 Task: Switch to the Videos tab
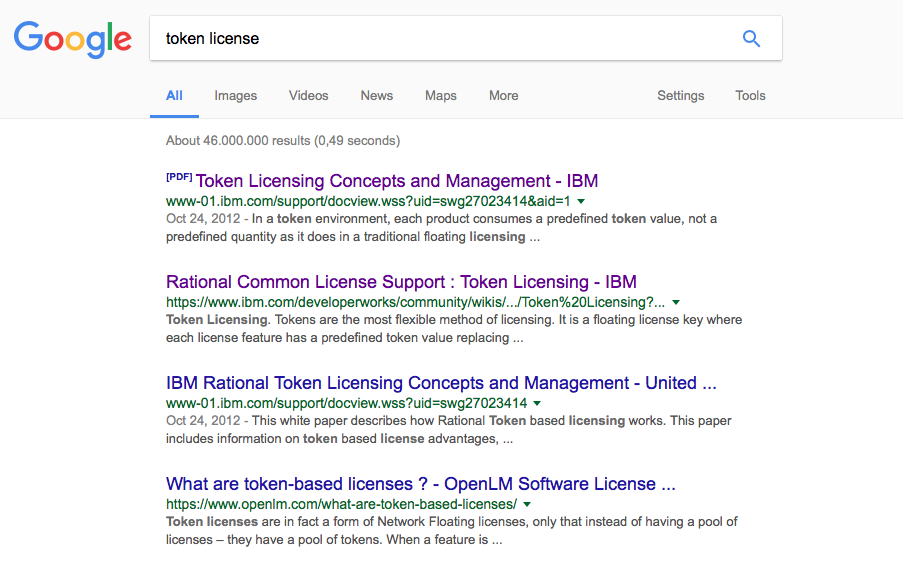coord(308,96)
